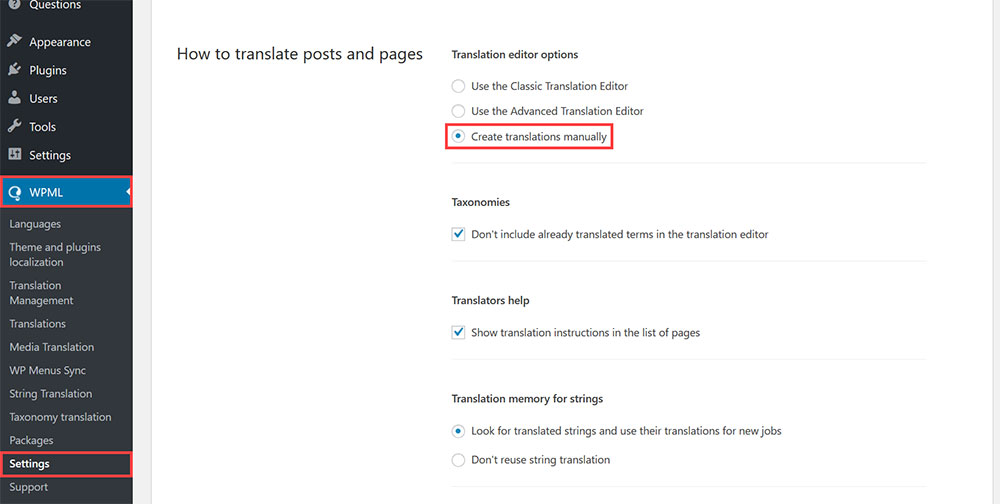
Task: Click the Tools wrench icon
Action: [x=14, y=127]
